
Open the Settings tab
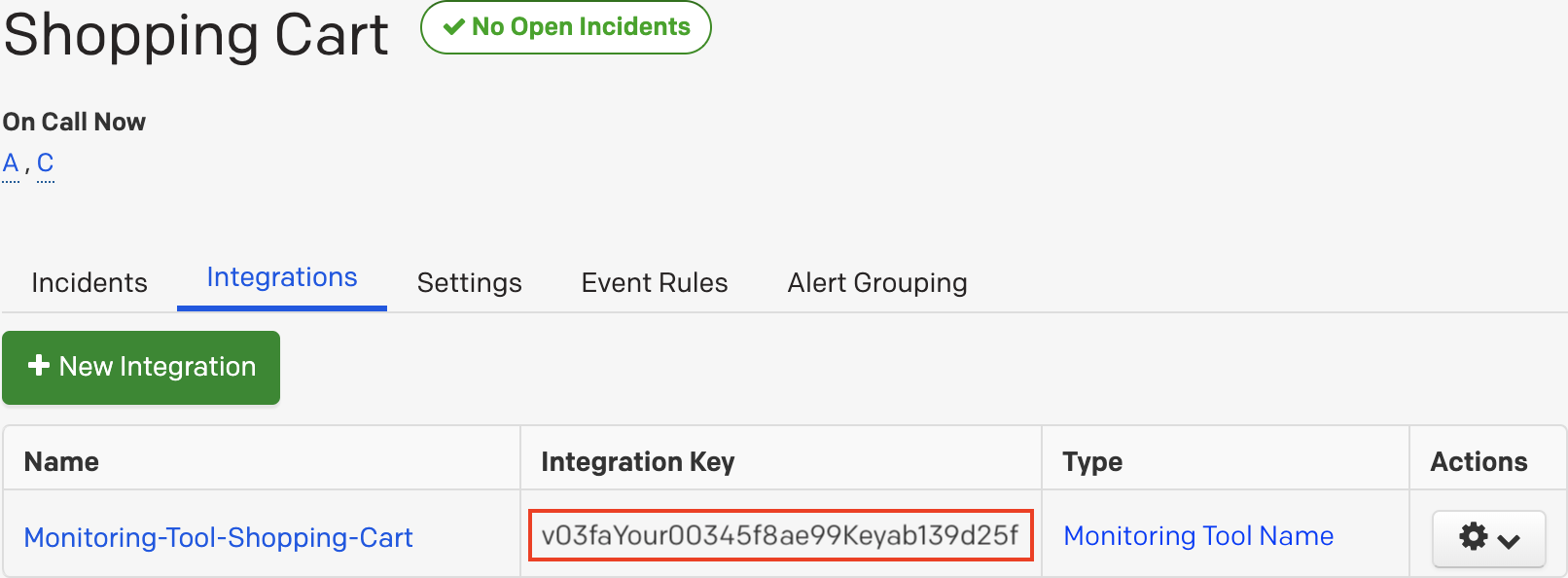pos(469,282)
